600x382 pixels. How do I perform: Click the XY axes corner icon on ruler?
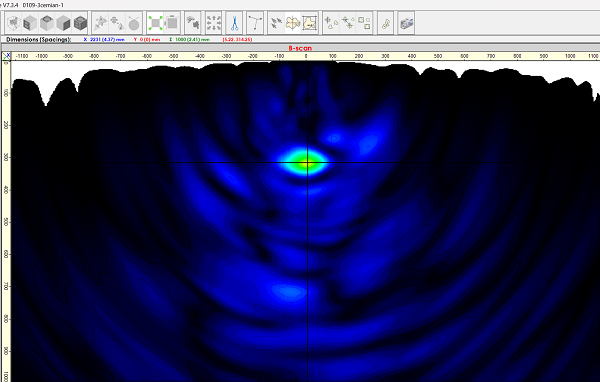coord(7,56)
